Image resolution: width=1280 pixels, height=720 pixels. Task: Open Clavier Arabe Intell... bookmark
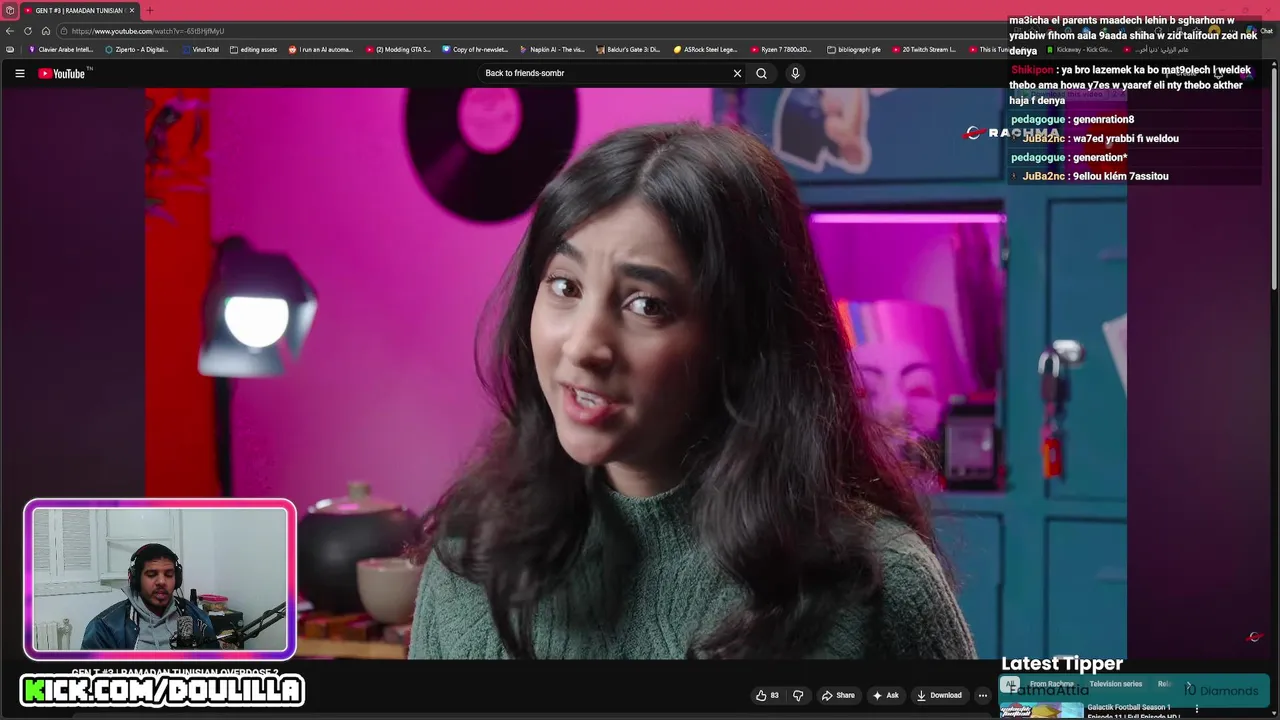(x=61, y=49)
